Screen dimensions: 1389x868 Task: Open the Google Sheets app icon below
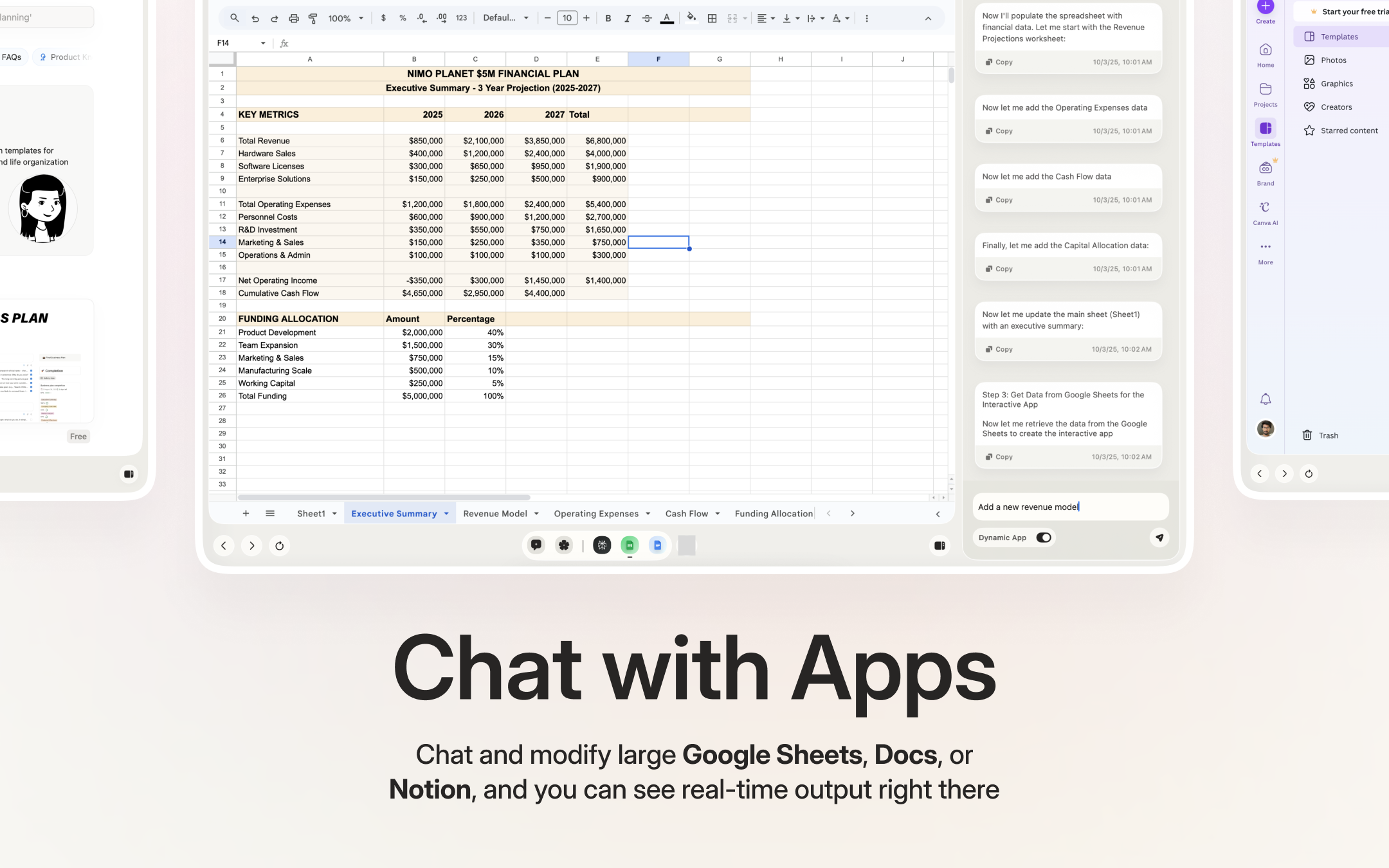(x=630, y=545)
